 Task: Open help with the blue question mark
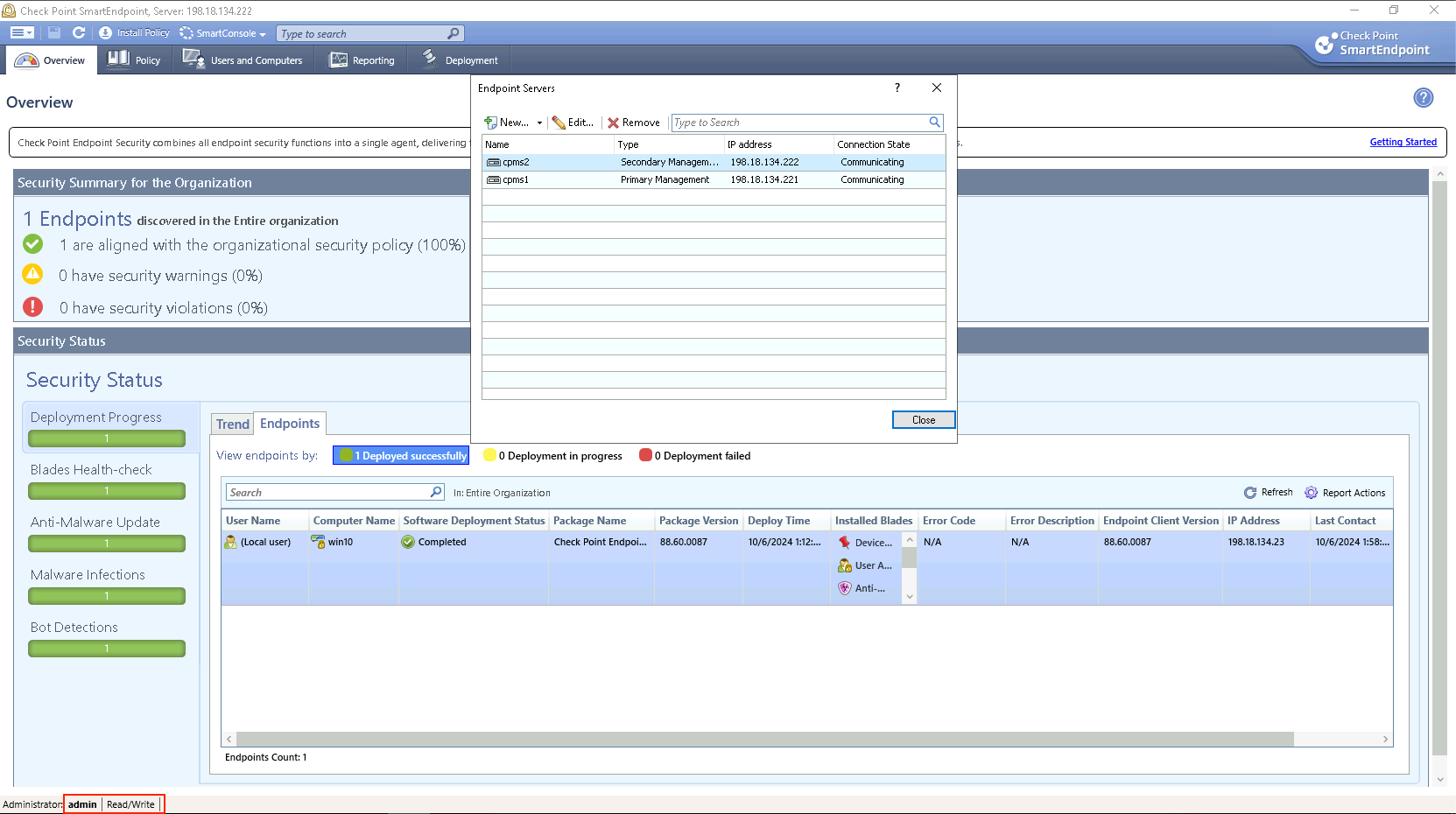(1423, 98)
